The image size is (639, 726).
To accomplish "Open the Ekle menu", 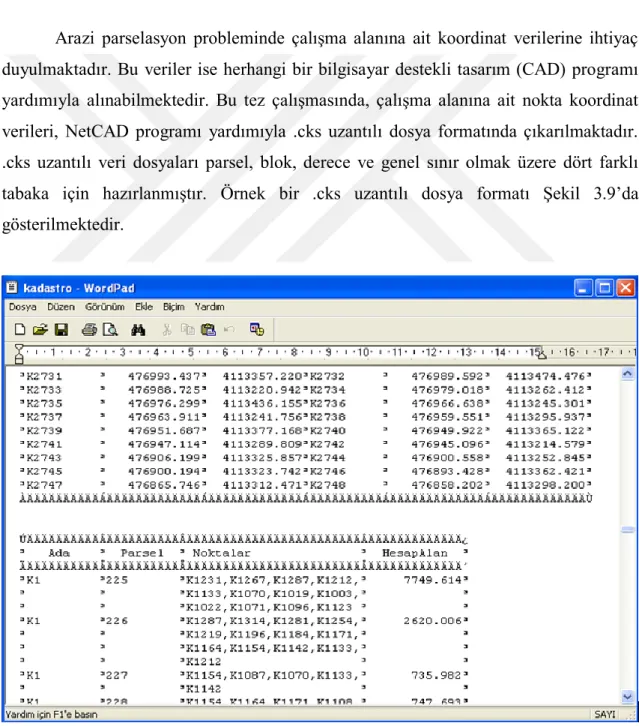I will pos(144,307).
